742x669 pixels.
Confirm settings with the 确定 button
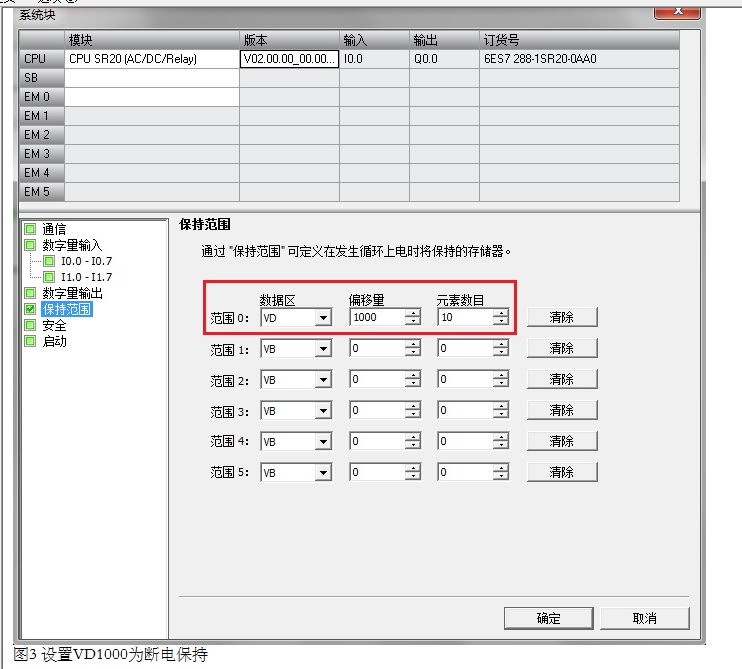548,618
